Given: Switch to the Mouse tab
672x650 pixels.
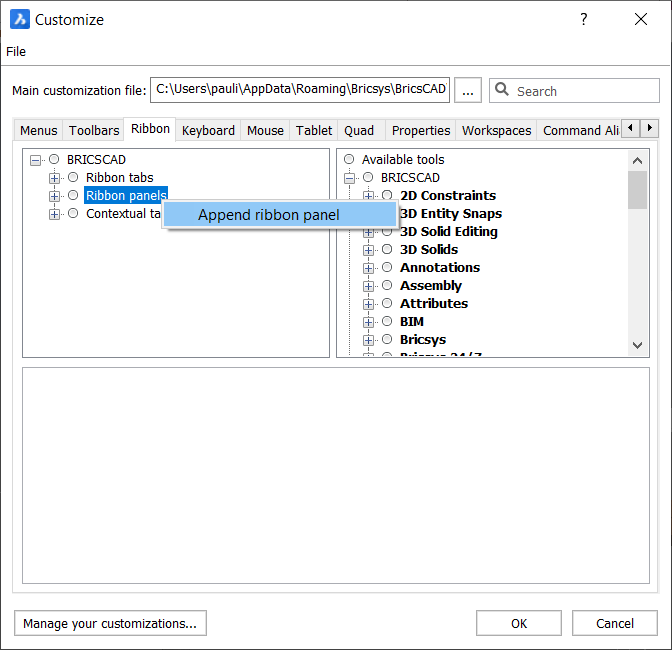Looking at the screenshot, I should pyautogui.click(x=265, y=130).
